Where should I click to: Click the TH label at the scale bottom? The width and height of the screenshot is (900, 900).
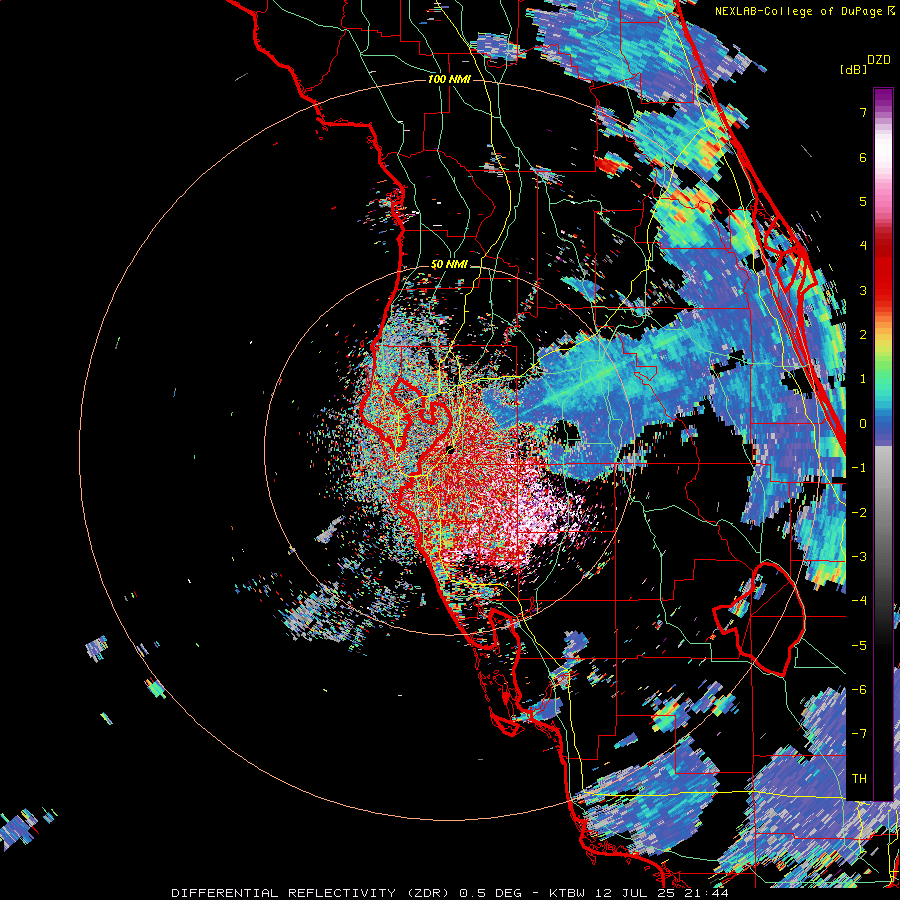(859, 779)
